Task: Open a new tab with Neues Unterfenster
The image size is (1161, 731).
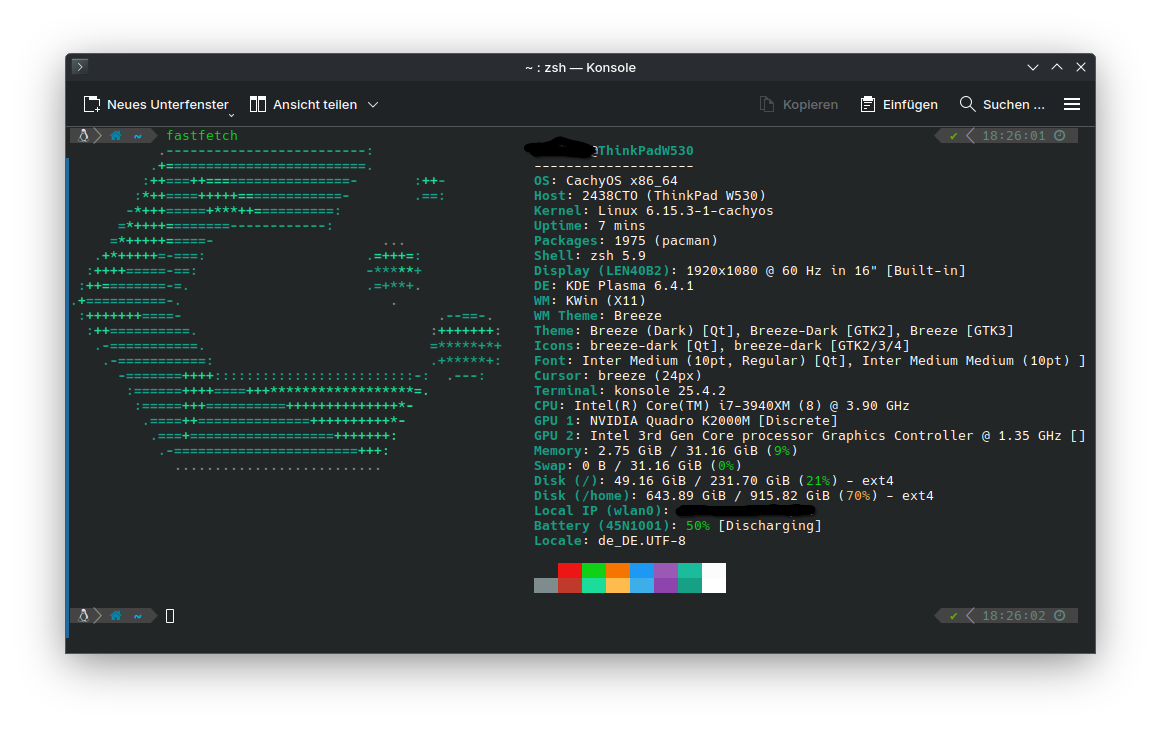Action: [156, 104]
